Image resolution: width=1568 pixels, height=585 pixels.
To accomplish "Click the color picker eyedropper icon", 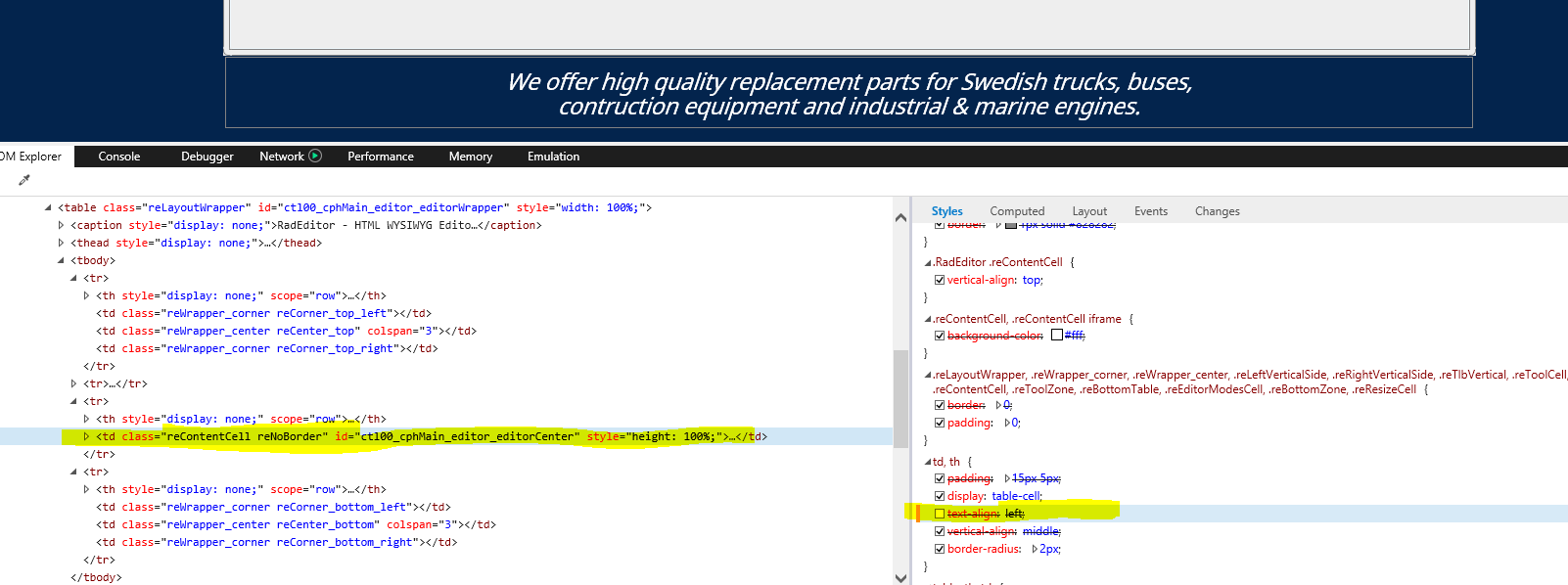I will point(24,180).
